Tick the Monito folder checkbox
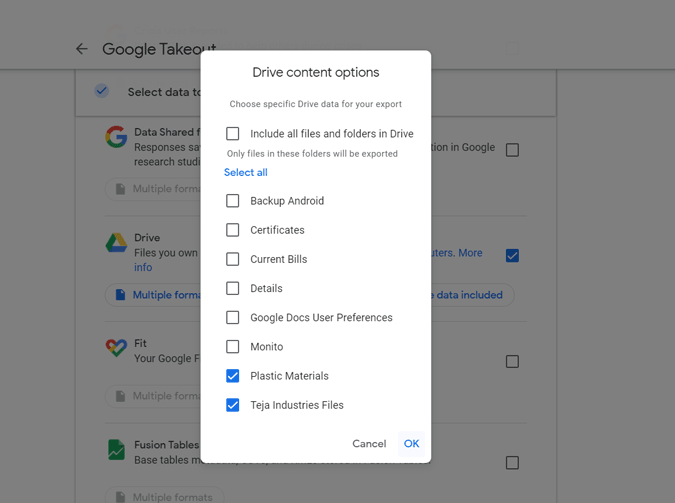The width and height of the screenshot is (675, 503). (233, 347)
